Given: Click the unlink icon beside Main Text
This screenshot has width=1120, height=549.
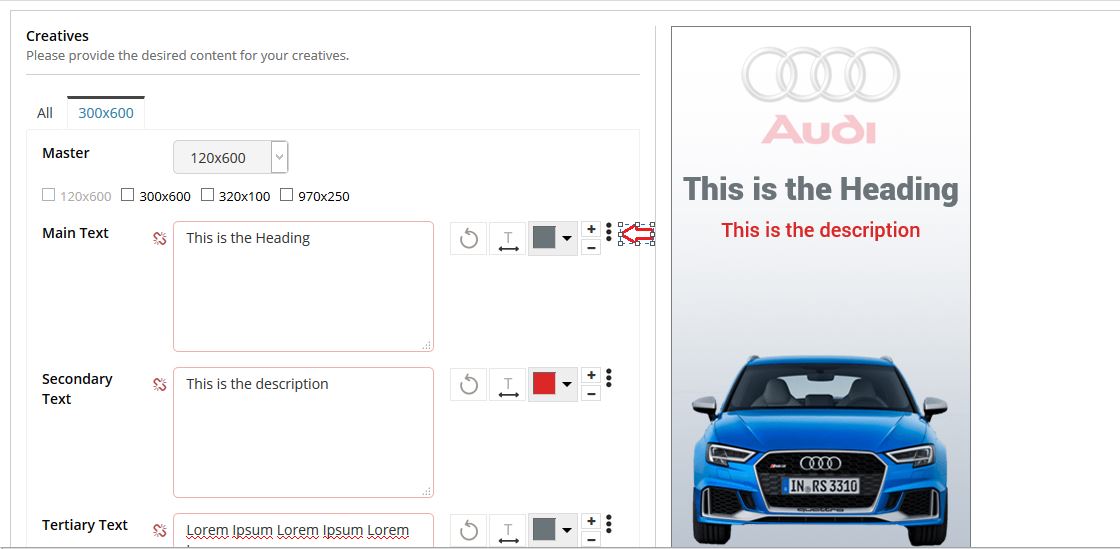Looking at the screenshot, I should (x=160, y=238).
